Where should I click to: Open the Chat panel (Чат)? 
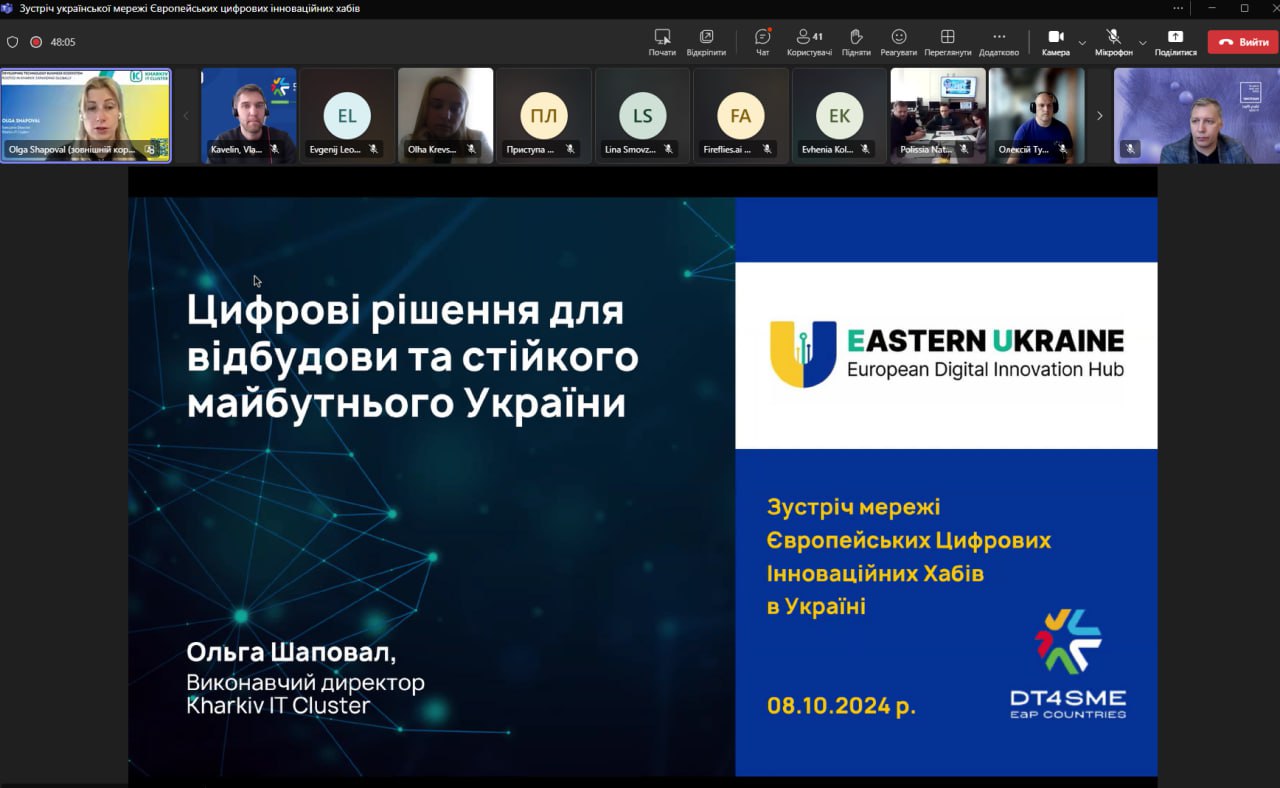point(762,41)
